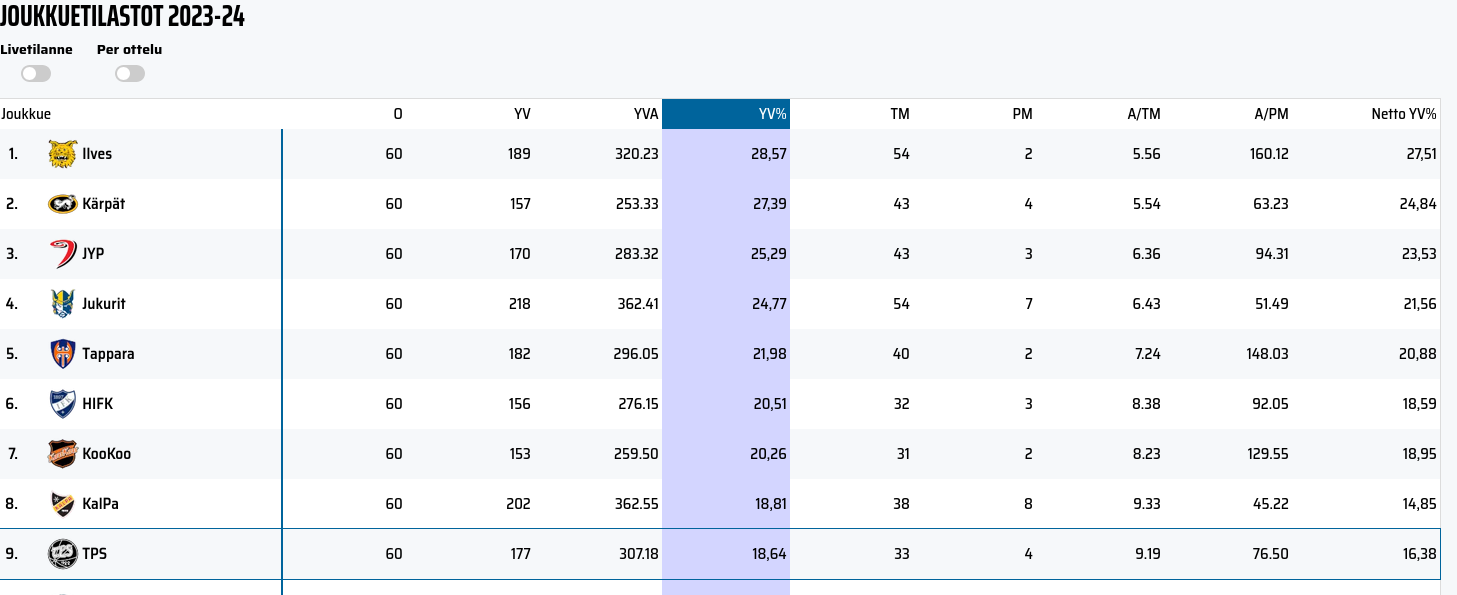Sort table by O column header

(398, 114)
